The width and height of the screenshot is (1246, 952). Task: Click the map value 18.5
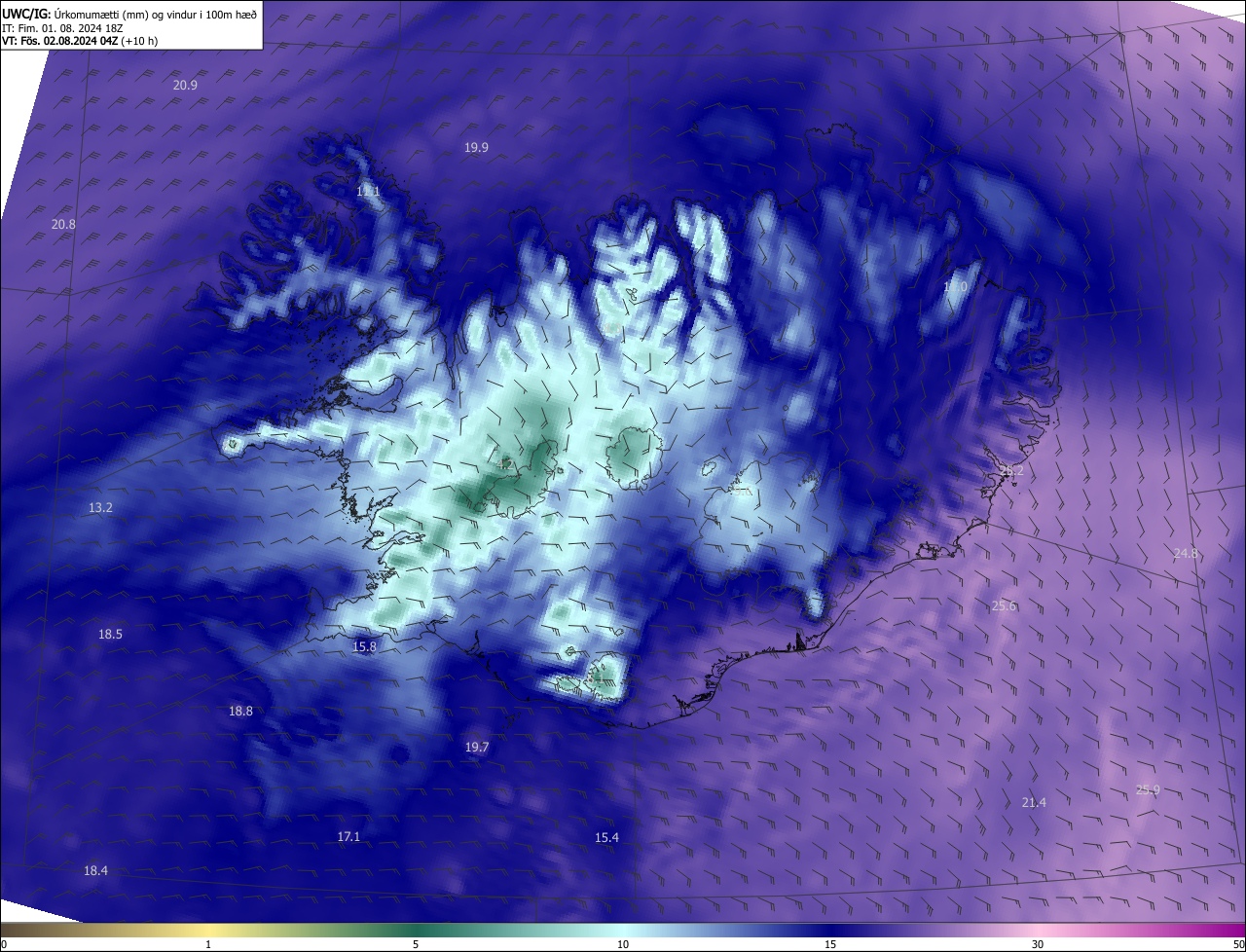coord(110,634)
